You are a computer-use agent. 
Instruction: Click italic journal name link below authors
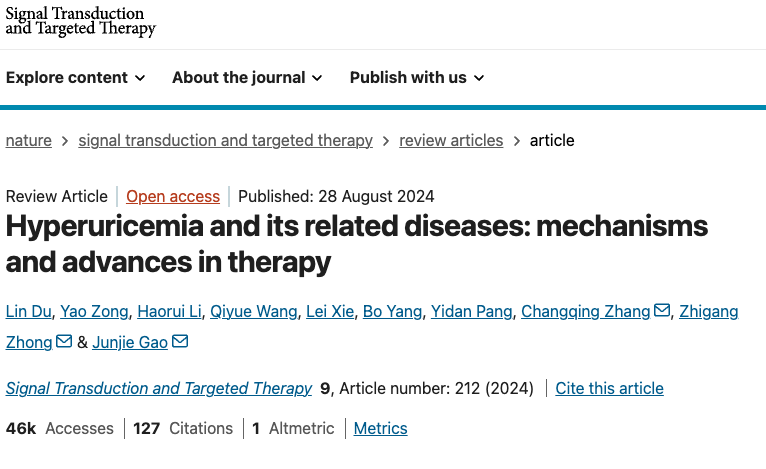[159, 388]
